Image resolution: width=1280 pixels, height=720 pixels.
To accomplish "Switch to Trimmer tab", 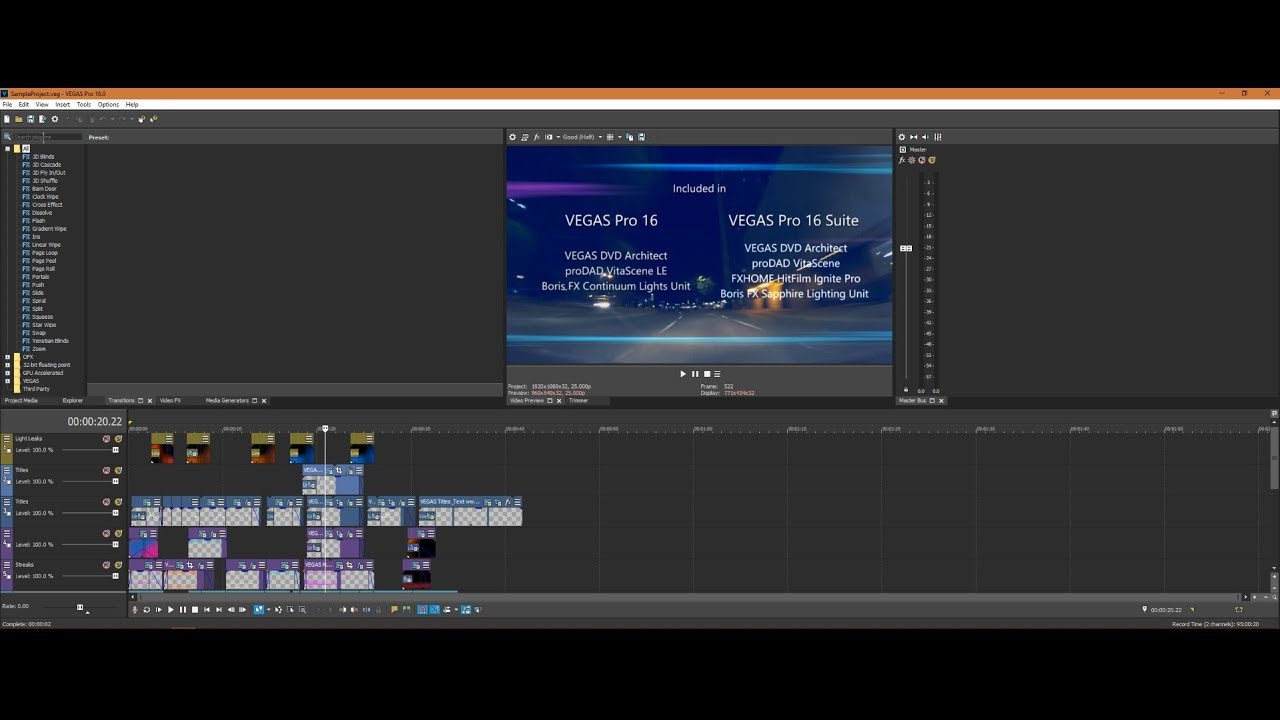I will (579, 400).
